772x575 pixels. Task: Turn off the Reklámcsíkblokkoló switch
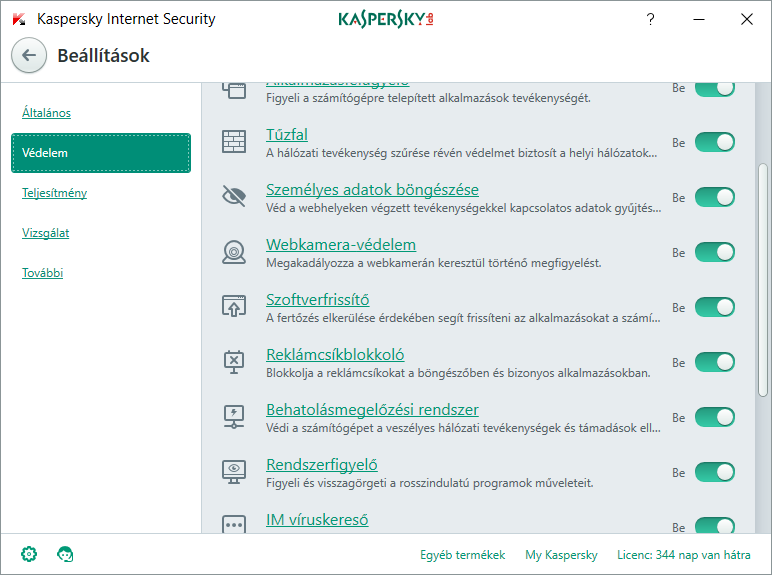[714, 363]
